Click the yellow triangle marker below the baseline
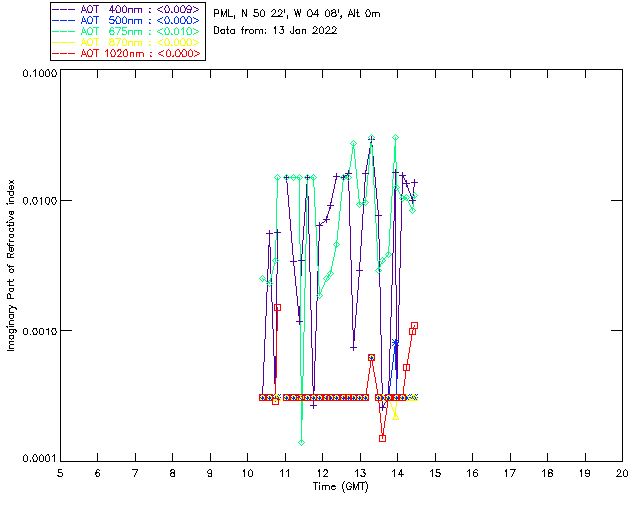Viewport: 640px width, 512px height. tap(395, 417)
